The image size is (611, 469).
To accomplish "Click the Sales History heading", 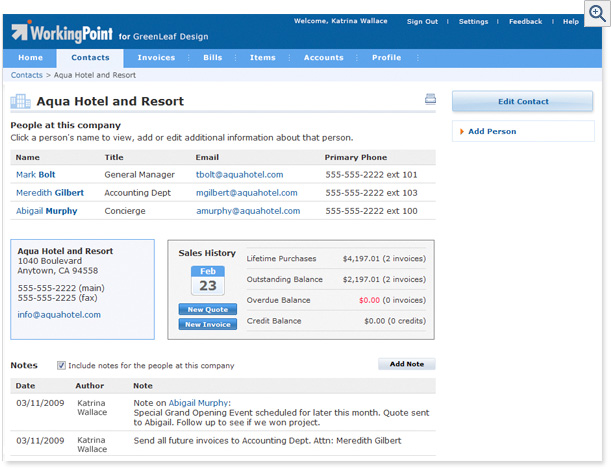I will 207,253.
